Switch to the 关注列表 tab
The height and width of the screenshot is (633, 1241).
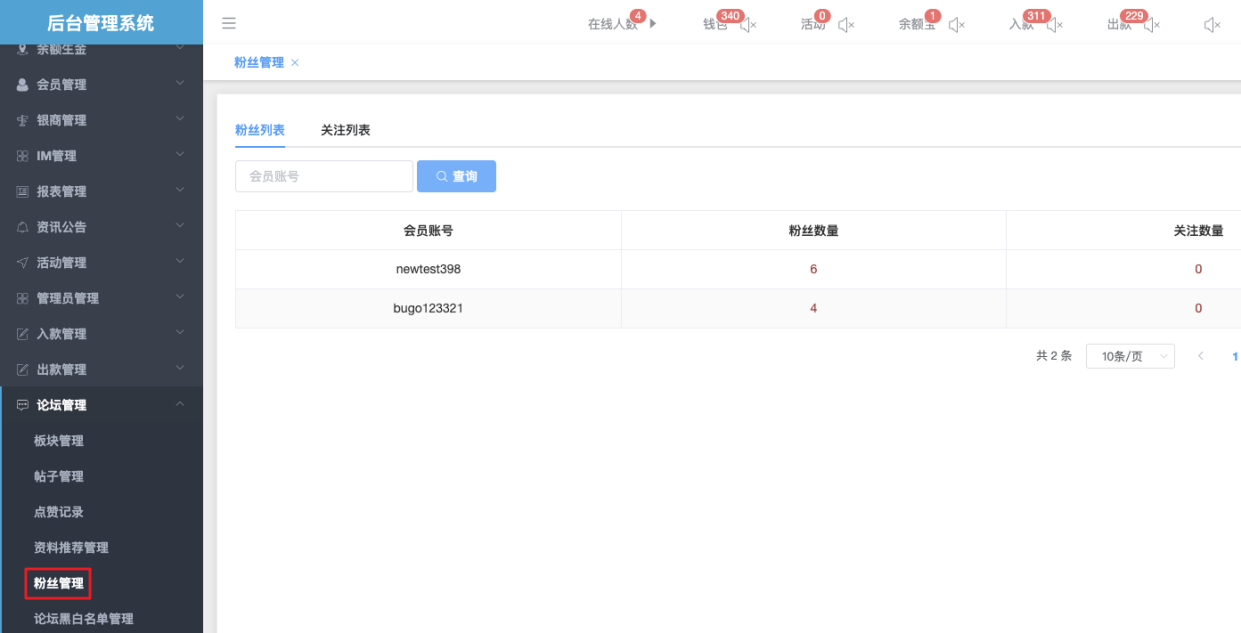(345, 130)
